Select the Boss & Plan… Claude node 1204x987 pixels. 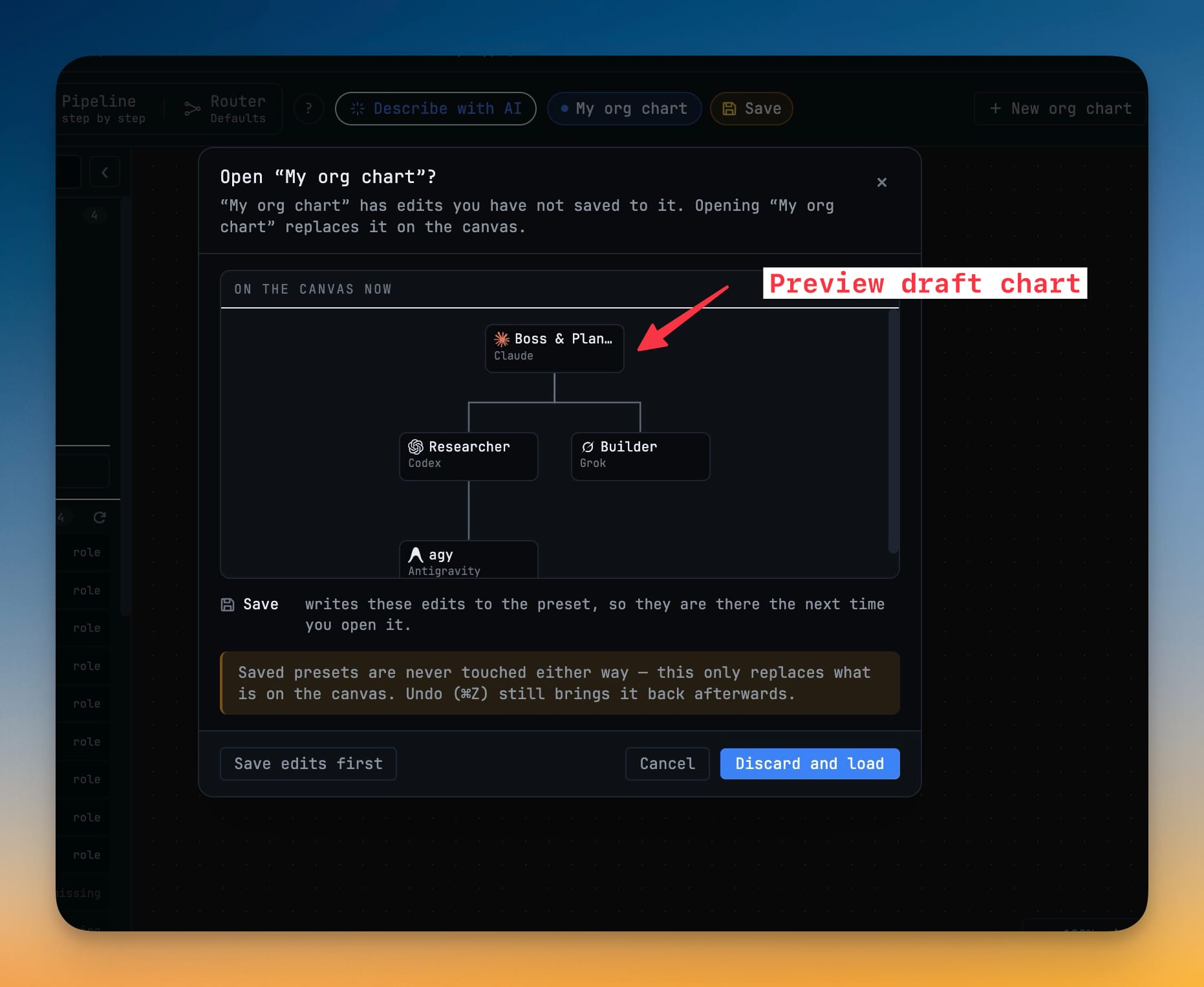pos(554,348)
